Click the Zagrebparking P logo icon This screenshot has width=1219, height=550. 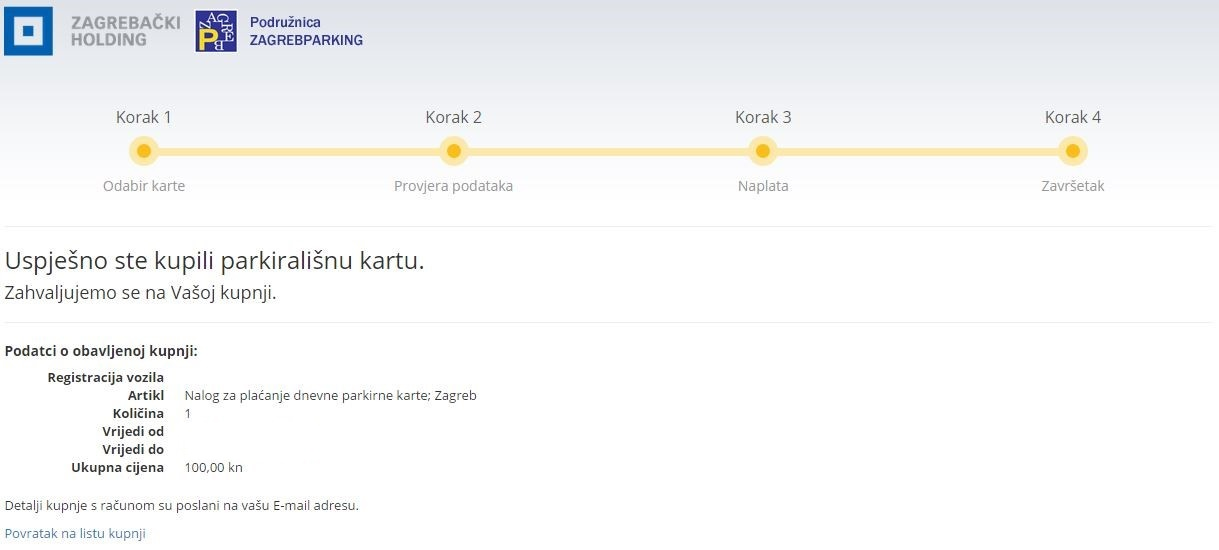click(x=216, y=31)
